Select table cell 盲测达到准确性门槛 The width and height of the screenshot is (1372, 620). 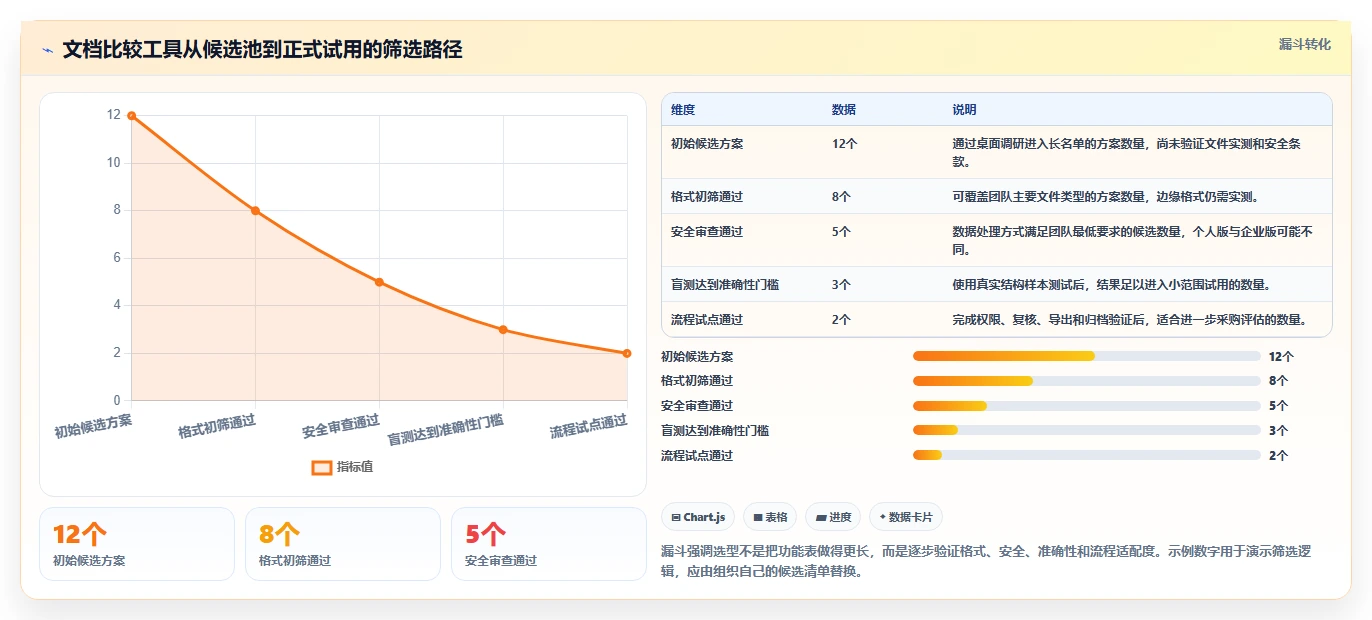click(x=725, y=285)
